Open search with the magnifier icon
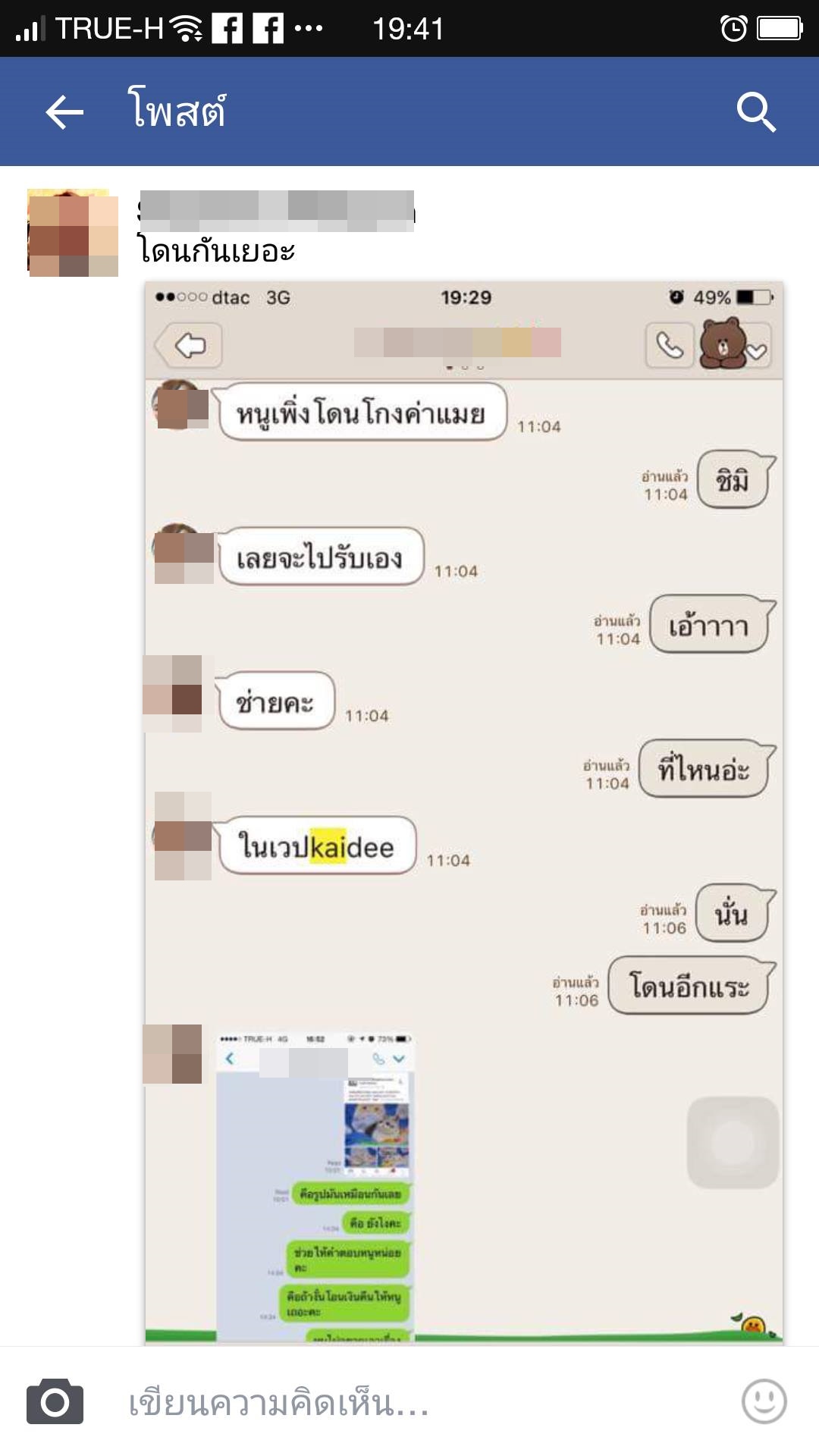 [756, 112]
